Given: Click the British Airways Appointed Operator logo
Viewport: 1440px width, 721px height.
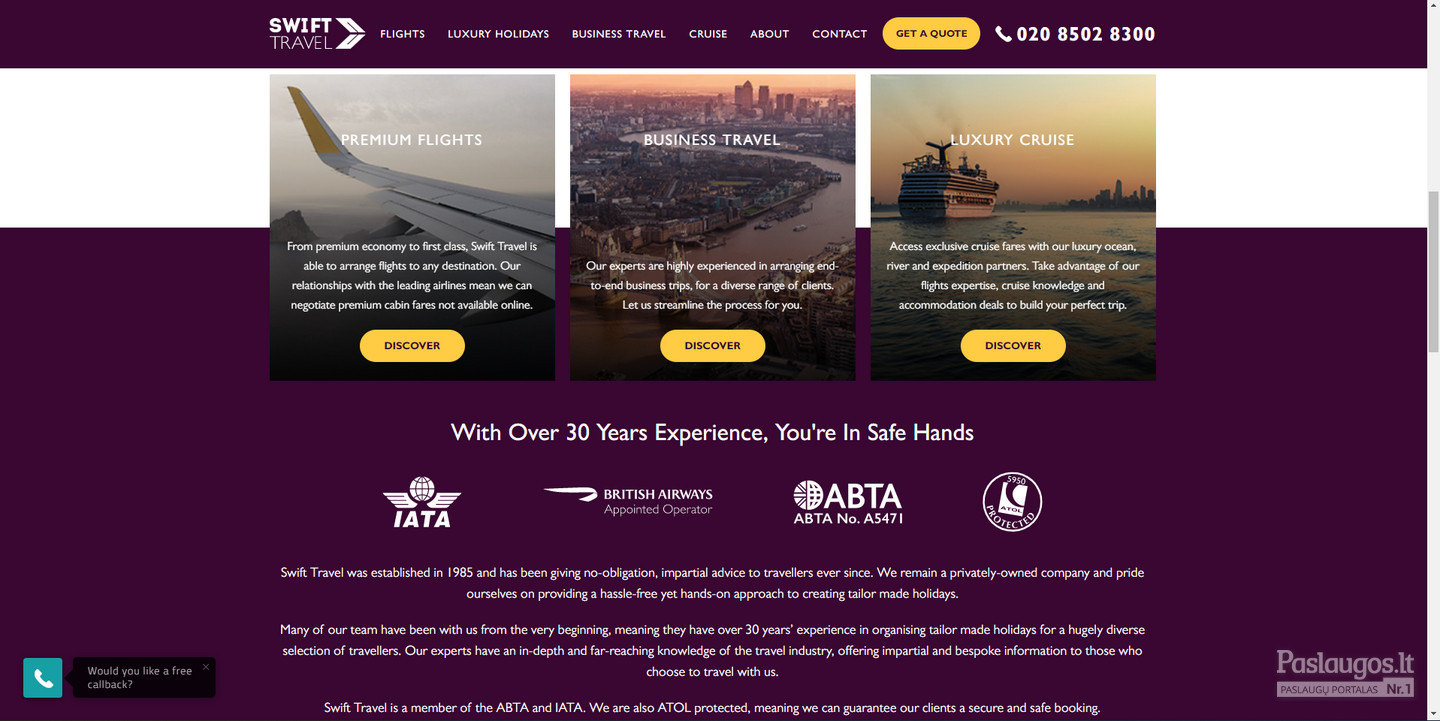Looking at the screenshot, I should [628, 501].
